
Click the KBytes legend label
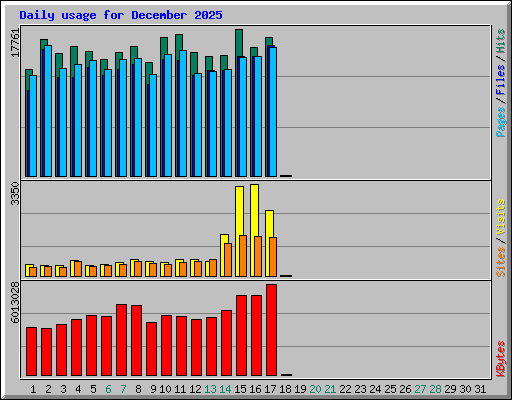point(501,359)
